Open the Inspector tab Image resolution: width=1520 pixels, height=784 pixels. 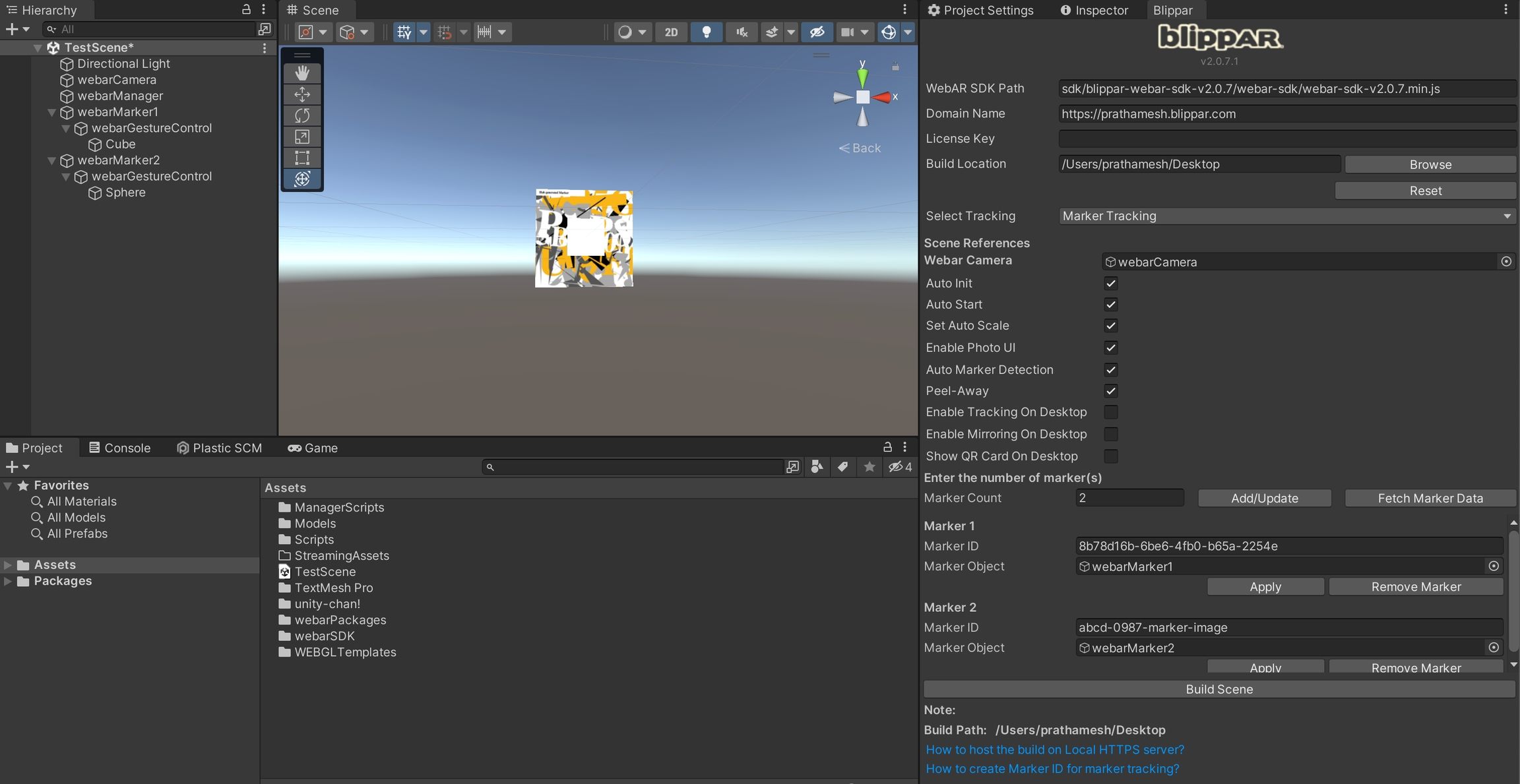[x=1094, y=10]
